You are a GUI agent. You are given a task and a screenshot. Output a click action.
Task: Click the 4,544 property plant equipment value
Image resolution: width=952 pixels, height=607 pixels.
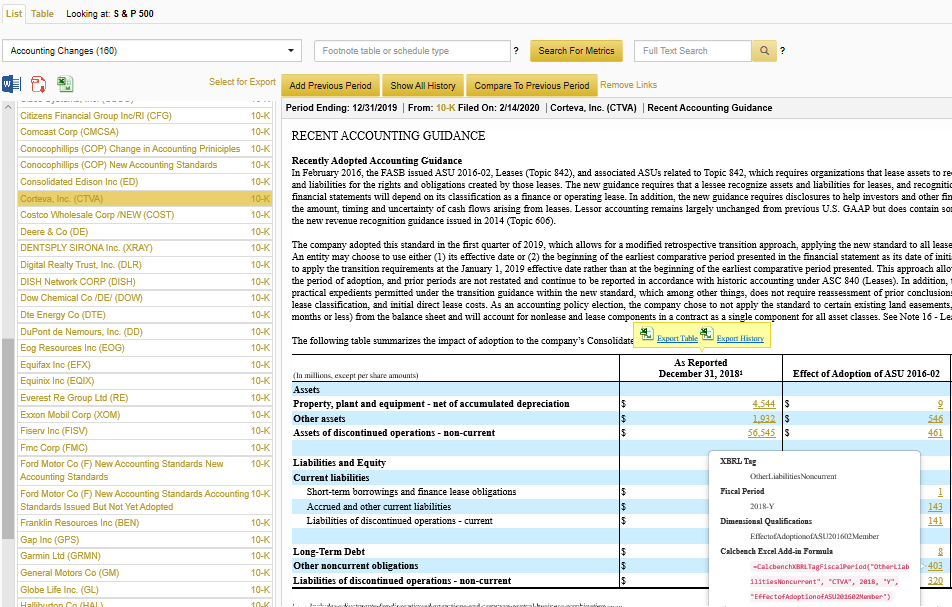[763, 404]
